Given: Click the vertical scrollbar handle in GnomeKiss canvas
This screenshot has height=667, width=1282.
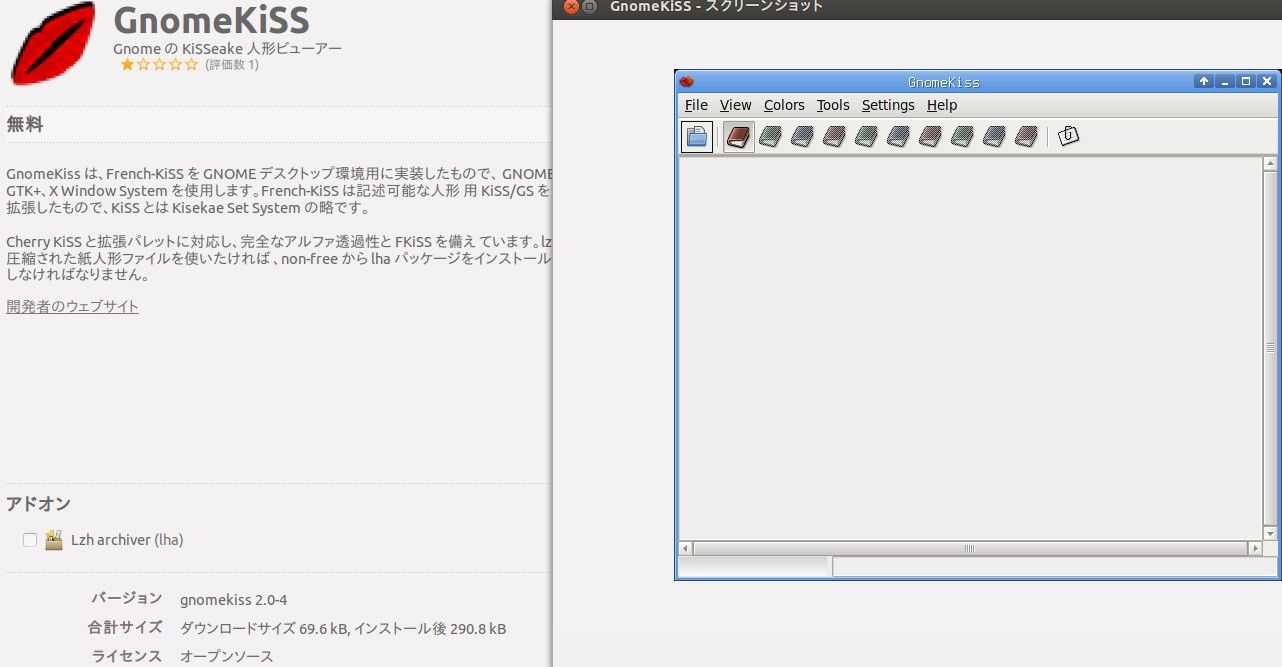Looking at the screenshot, I should click(1270, 348).
